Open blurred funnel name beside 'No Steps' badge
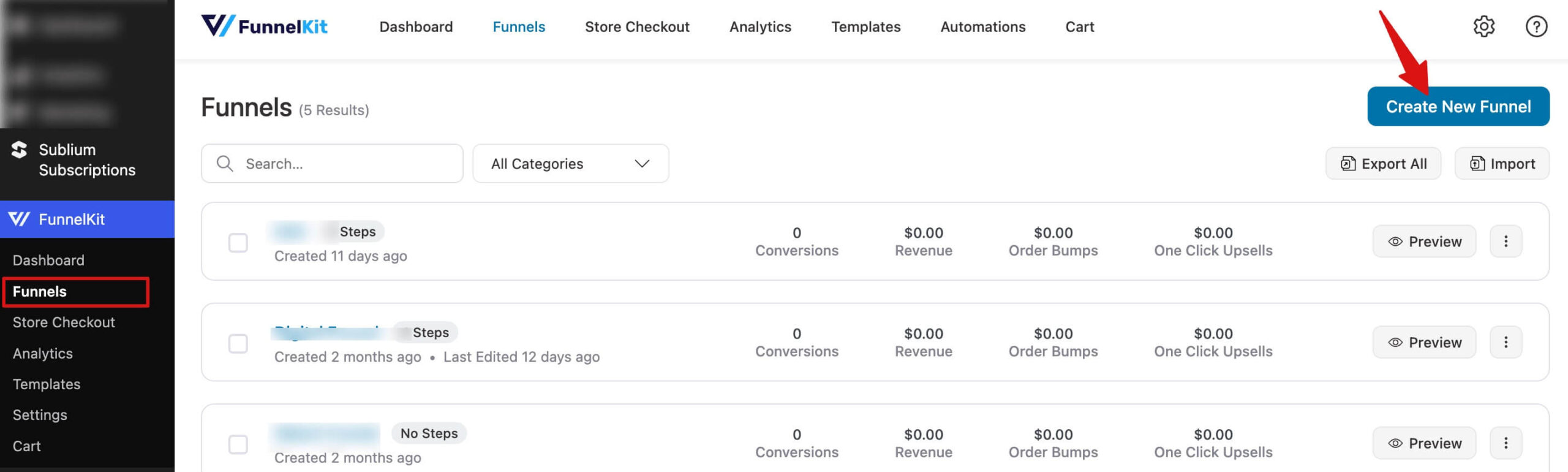 [x=326, y=433]
